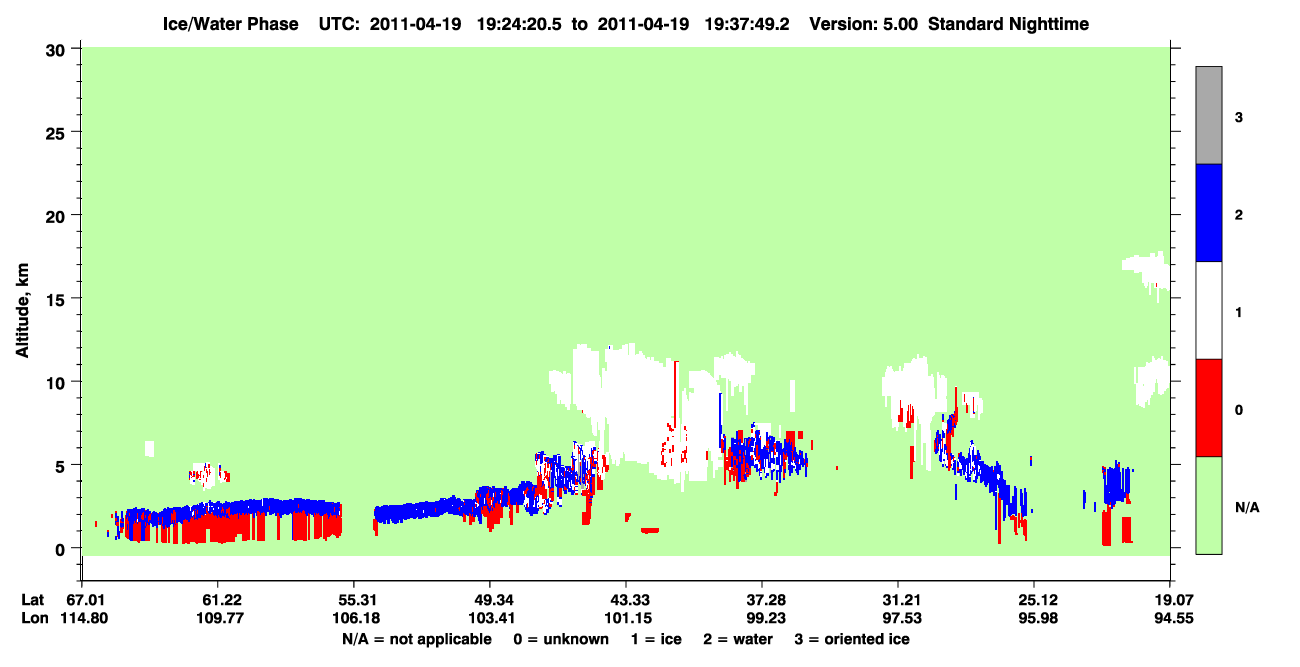Viewport: 1300px width, 667px height.
Task: Click the 'Lat' row label
Action: (33, 600)
